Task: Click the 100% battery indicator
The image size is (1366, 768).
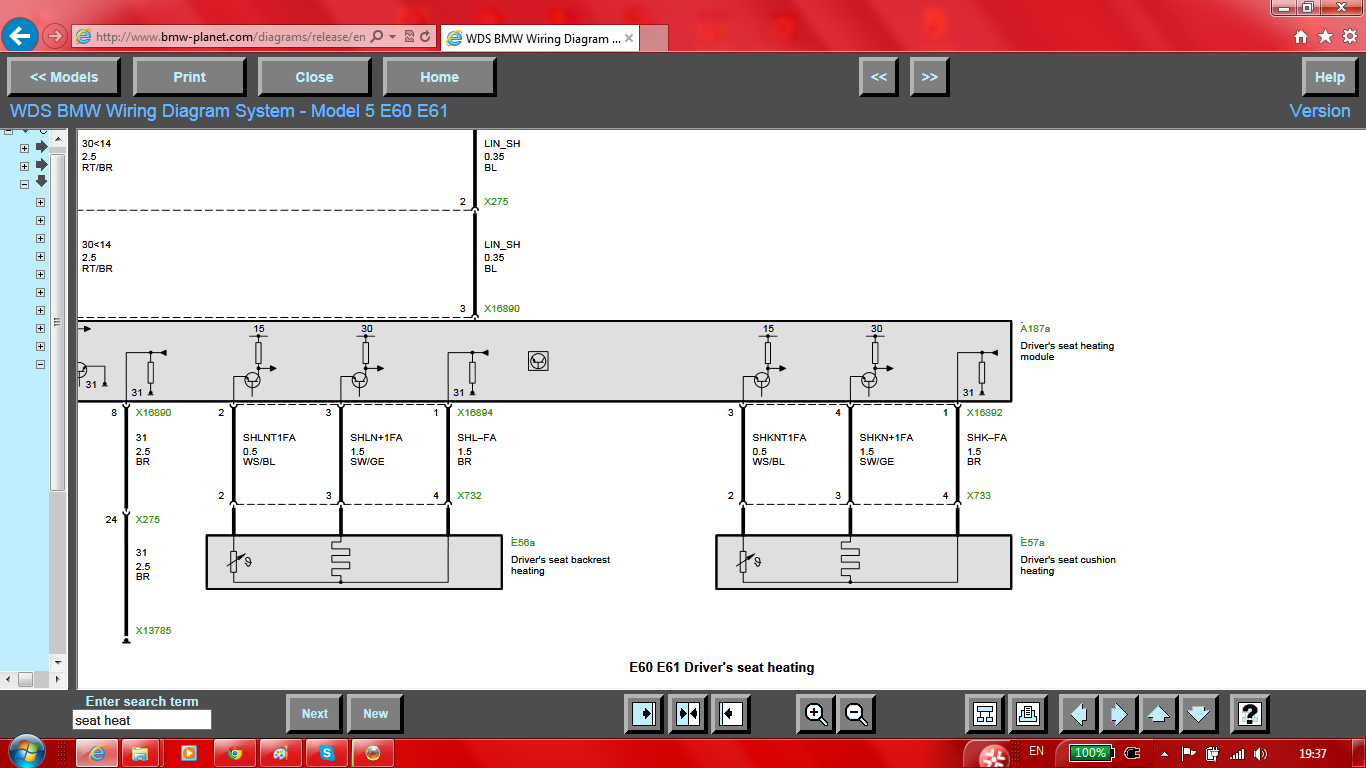Action: 1091,752
